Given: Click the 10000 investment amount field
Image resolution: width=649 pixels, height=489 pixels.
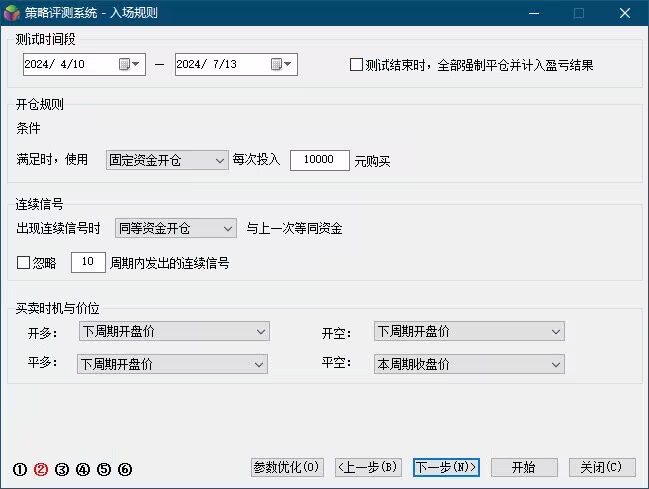Looking at the screenshot, I should click(x=320, y=160).
